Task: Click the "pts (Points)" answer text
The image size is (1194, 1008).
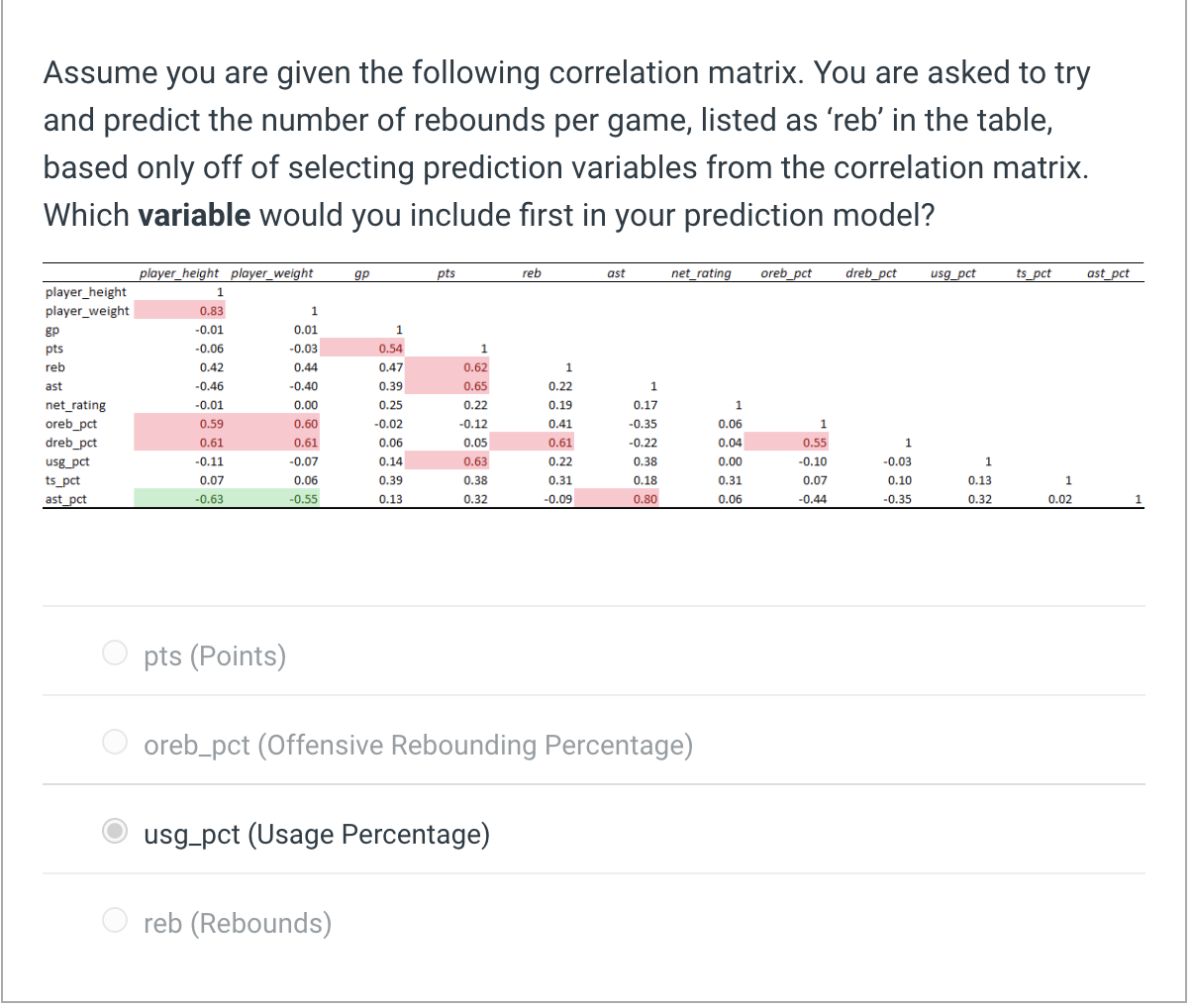Action: tap(215, 655)
